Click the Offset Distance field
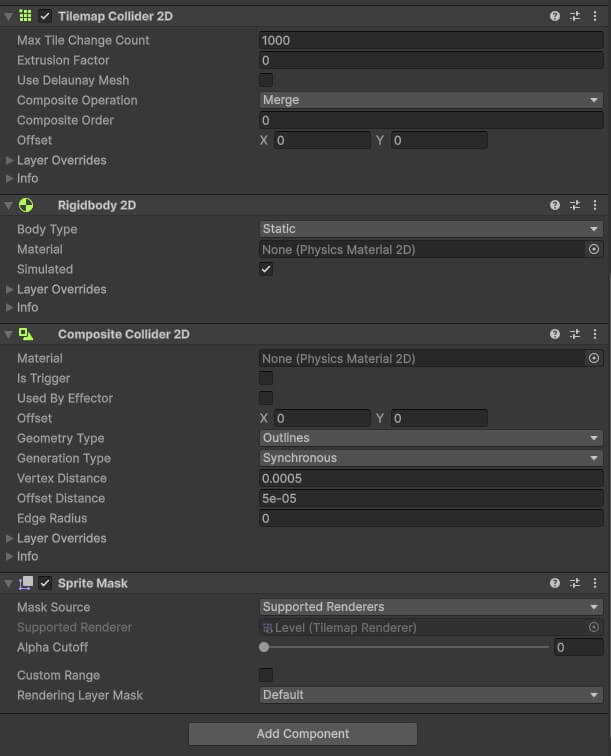Viewport: 611px width, 756px height. 431,498
